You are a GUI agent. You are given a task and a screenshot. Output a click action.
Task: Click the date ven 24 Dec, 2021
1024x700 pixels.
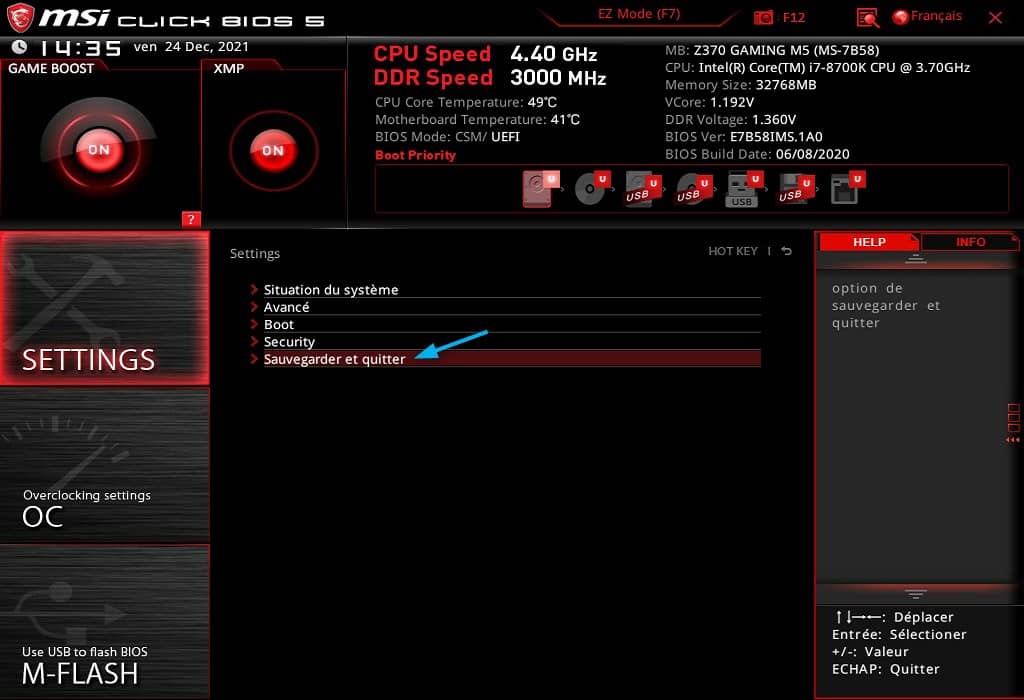(x=191, y=46)
